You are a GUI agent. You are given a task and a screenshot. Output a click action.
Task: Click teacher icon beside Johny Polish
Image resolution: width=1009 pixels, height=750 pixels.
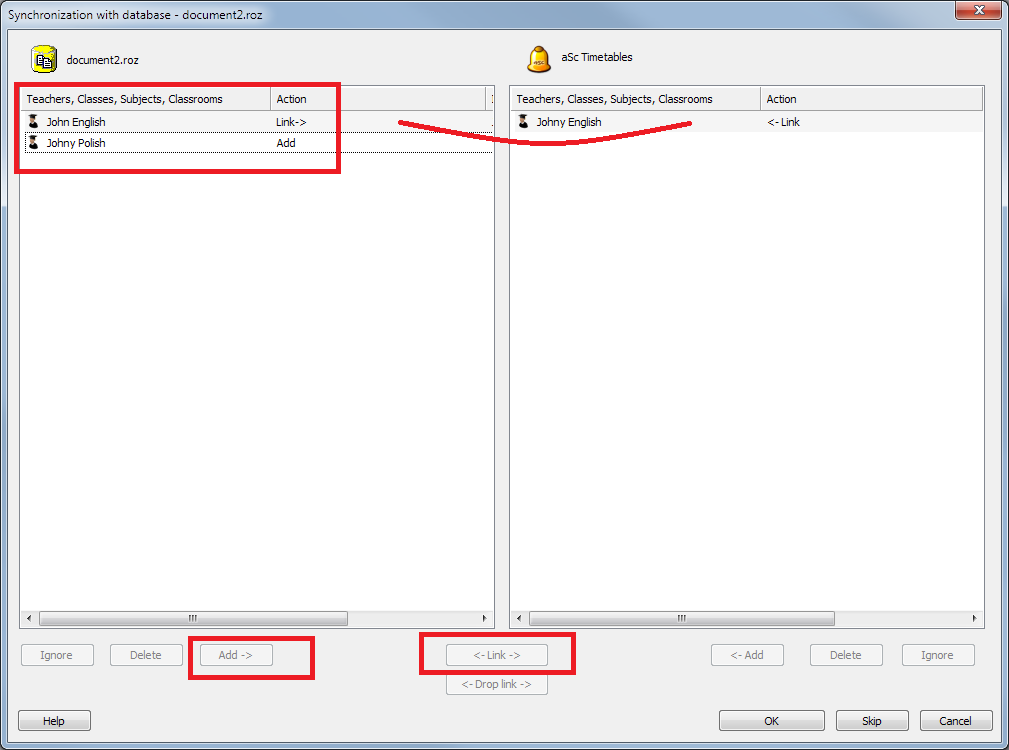[x=33, y=143]
